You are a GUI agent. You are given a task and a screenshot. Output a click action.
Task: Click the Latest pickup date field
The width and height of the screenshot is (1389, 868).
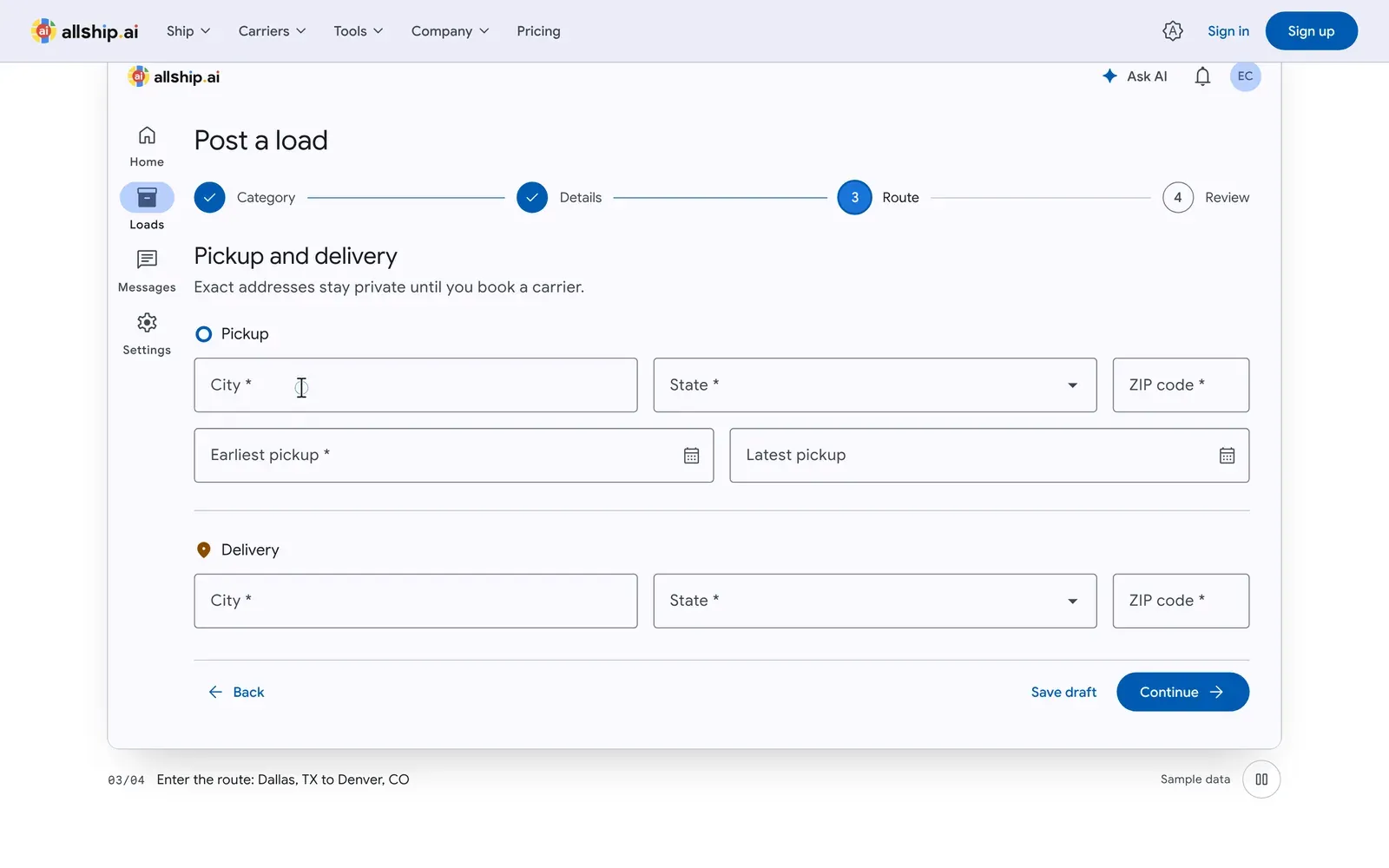pyautogui.click(x=990, y=456)
